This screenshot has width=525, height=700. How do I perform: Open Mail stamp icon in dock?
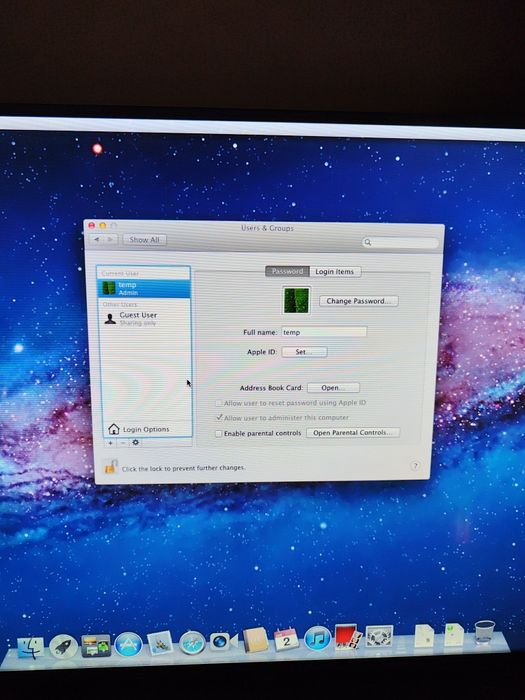pyautogui.click(x=160, y=643)
